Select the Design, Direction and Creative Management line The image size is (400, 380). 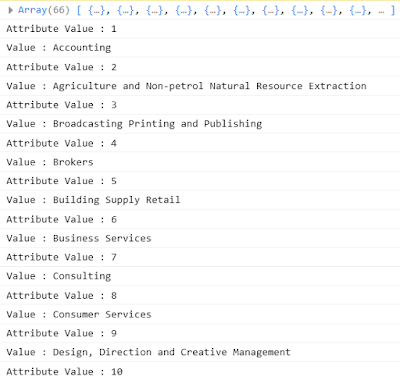(x=200, y=352)
